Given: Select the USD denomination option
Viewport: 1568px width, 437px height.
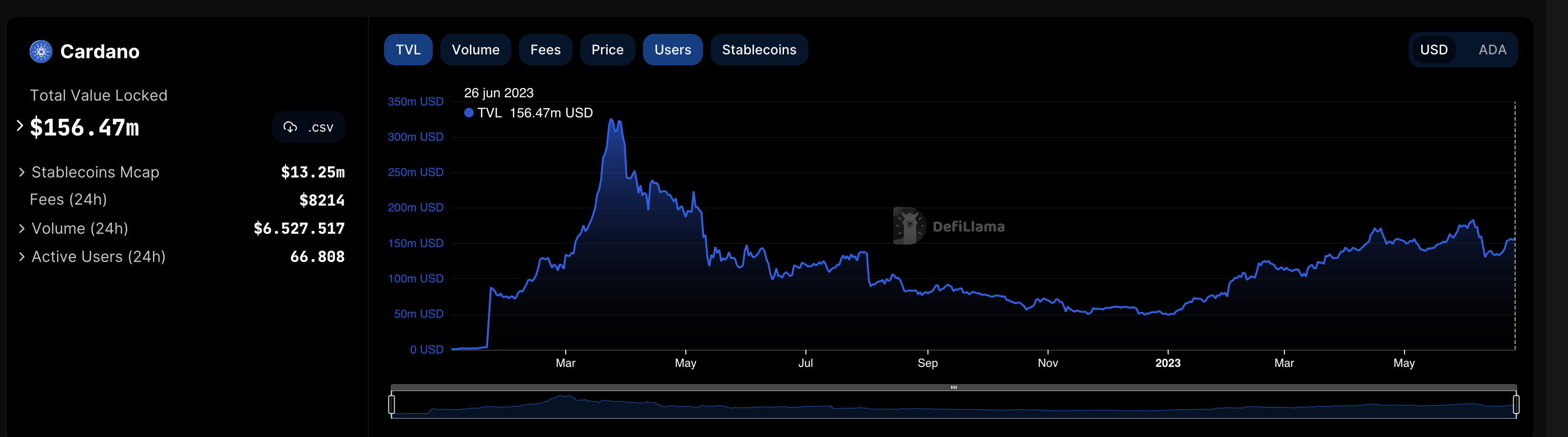Looking at the screenshot, I should point(1434,50).
